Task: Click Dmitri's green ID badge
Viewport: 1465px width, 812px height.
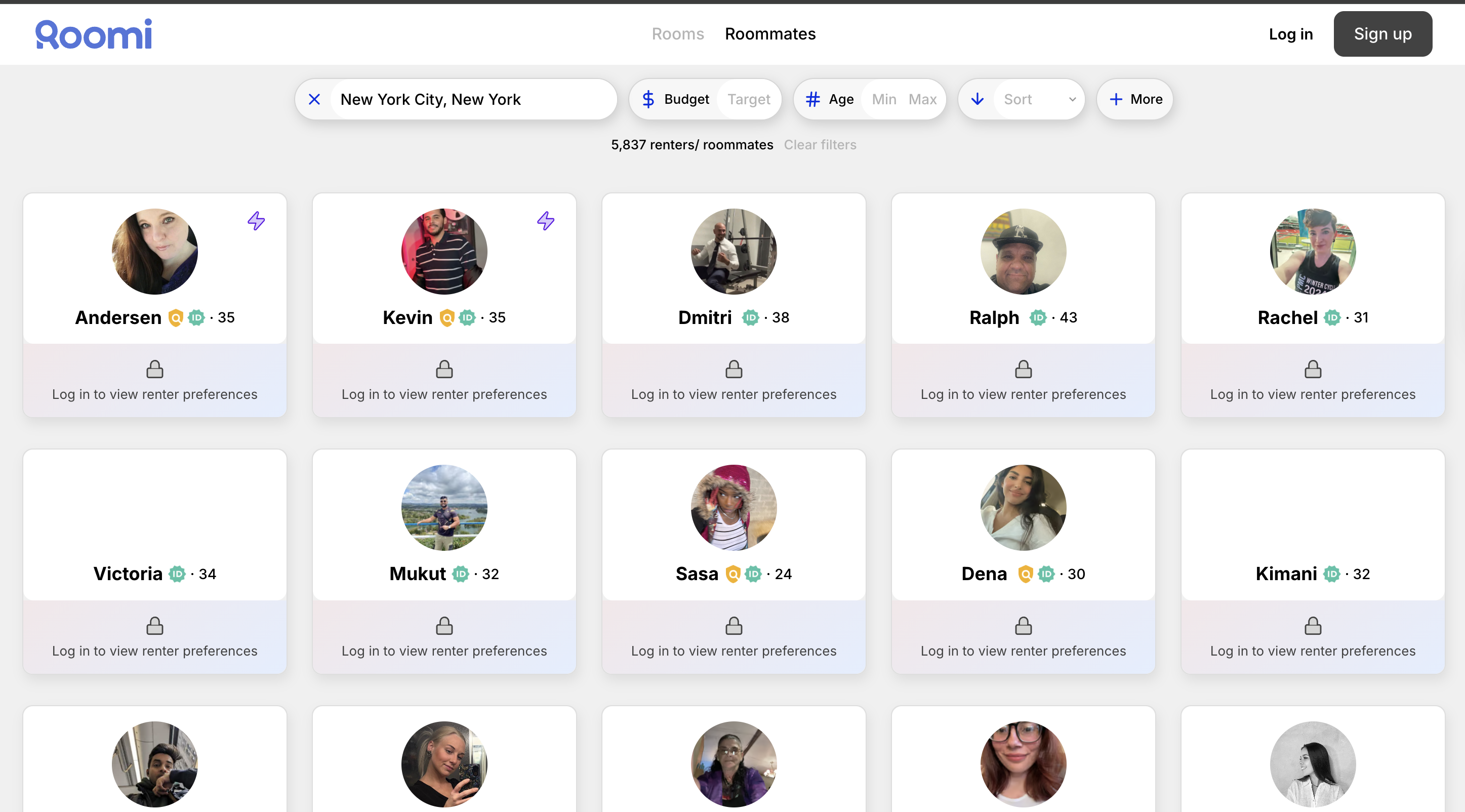Action: 750,317
